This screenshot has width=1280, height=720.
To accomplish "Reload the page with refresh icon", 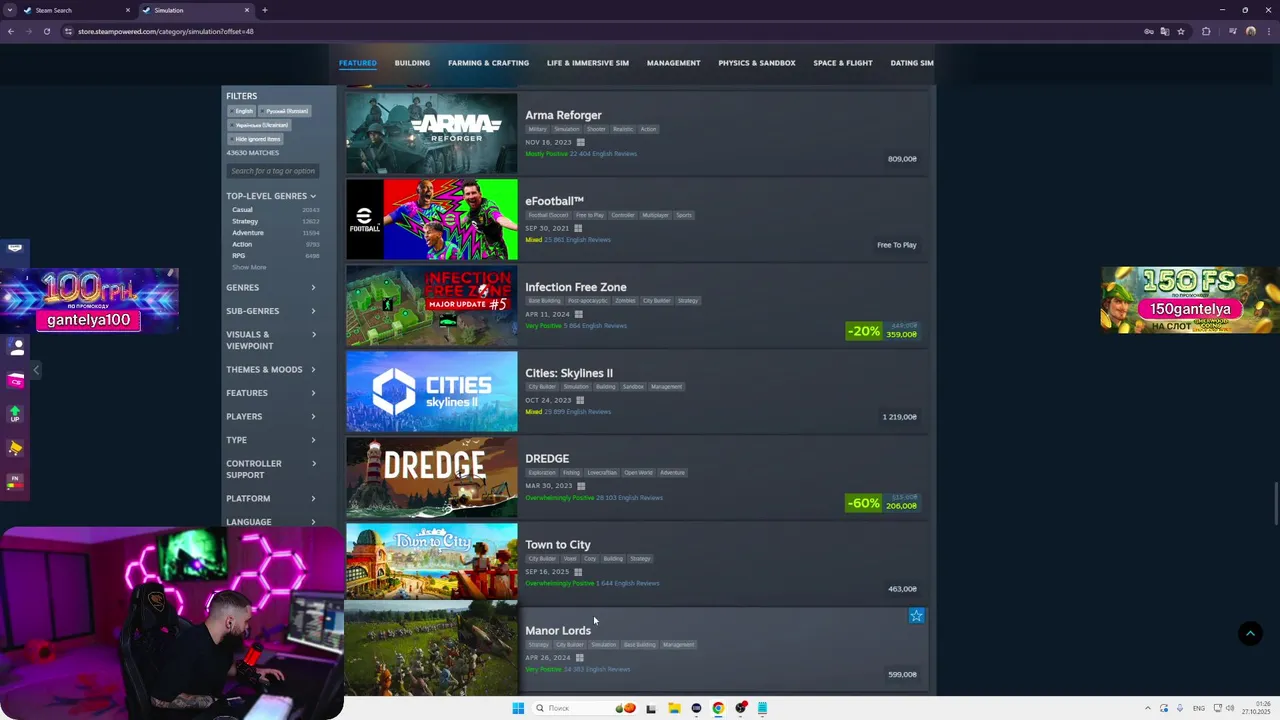I will click(x=47, y=31).
